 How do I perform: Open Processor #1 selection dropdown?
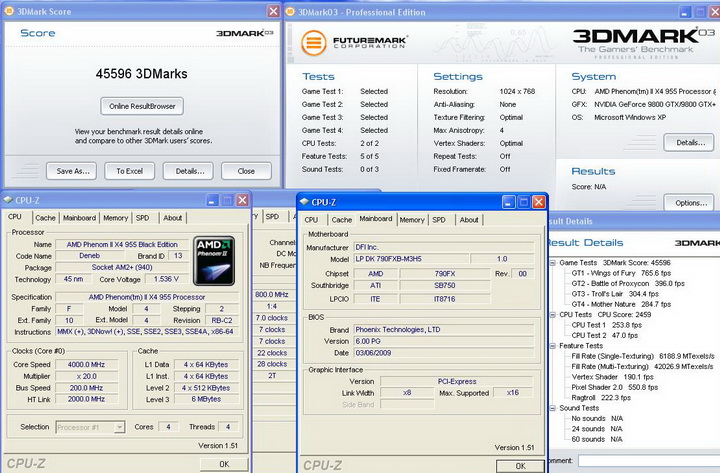coord(119,427)
